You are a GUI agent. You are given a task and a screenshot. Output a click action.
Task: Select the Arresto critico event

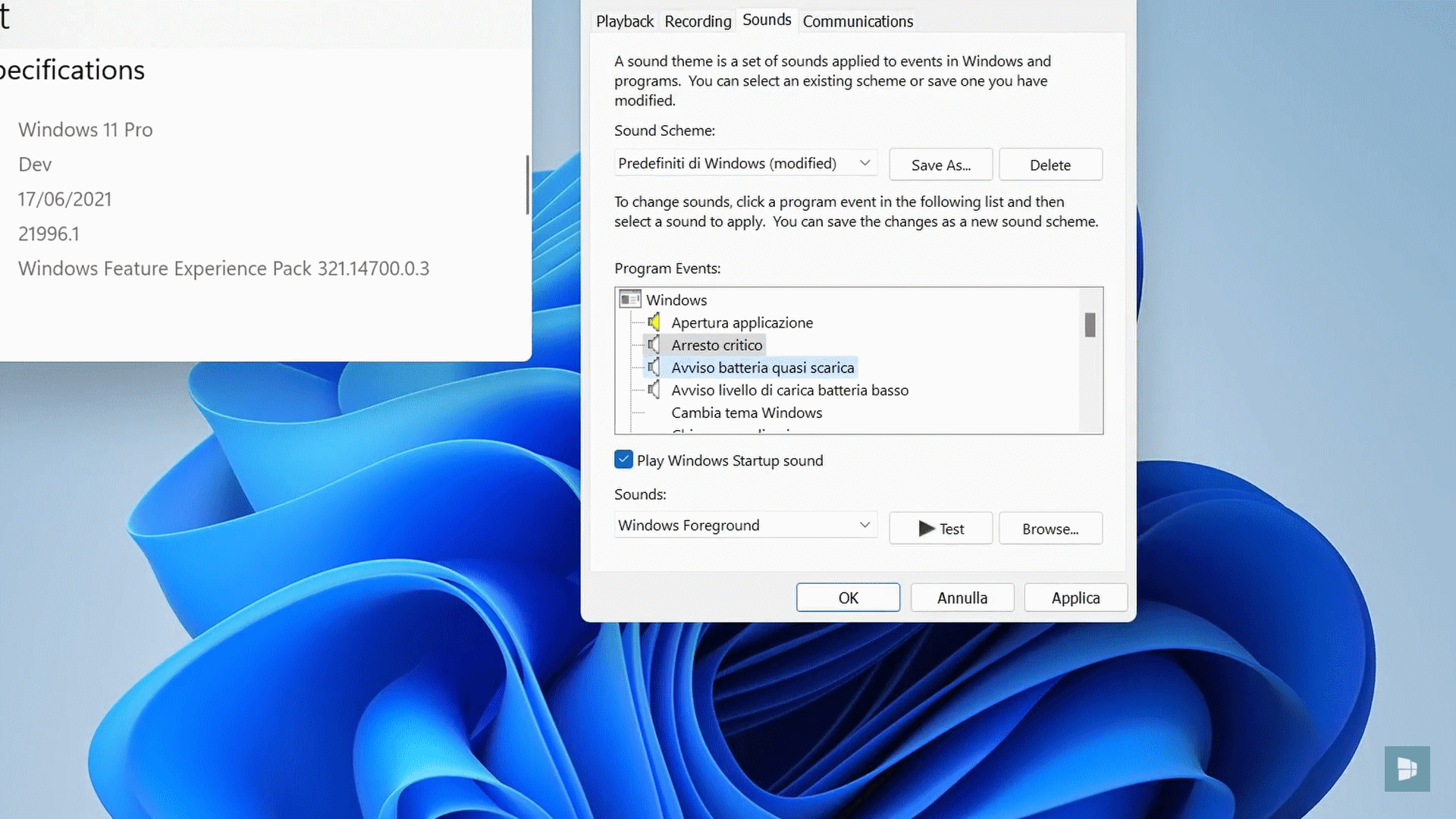(717, 345)
